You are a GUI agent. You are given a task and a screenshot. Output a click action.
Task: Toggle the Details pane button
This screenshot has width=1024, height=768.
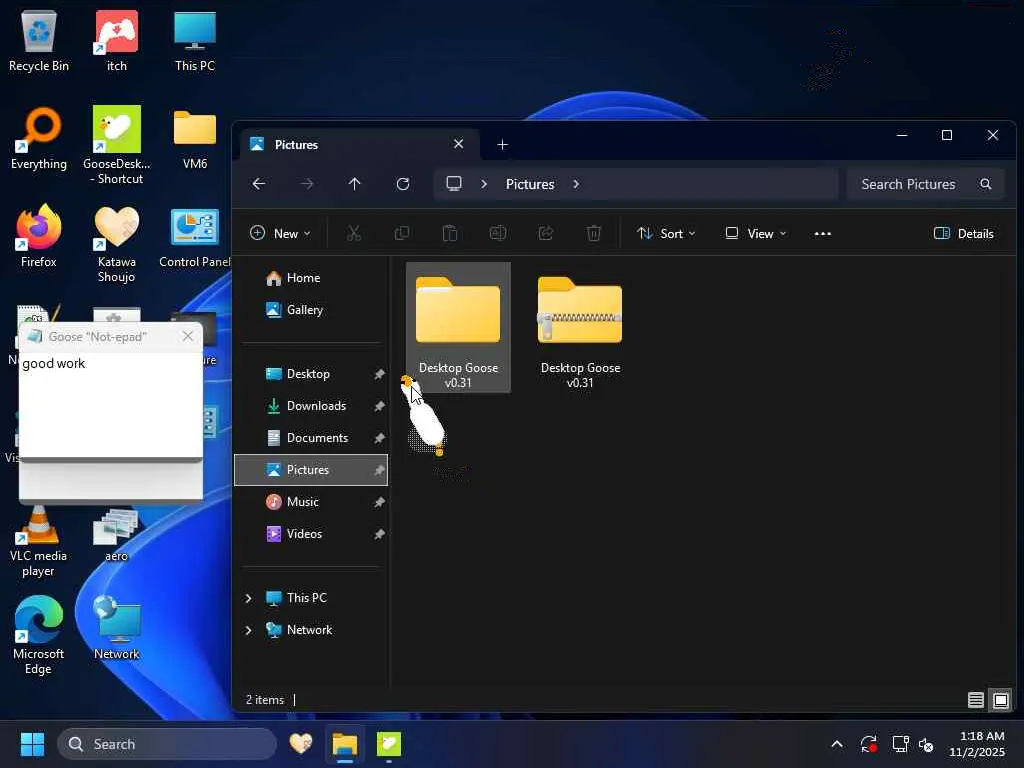[x=964, y=233]
